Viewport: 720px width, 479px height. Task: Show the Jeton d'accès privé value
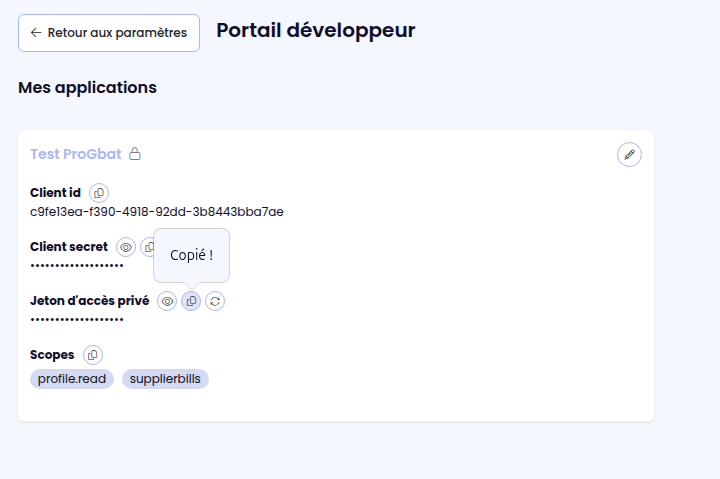[167, 301]
